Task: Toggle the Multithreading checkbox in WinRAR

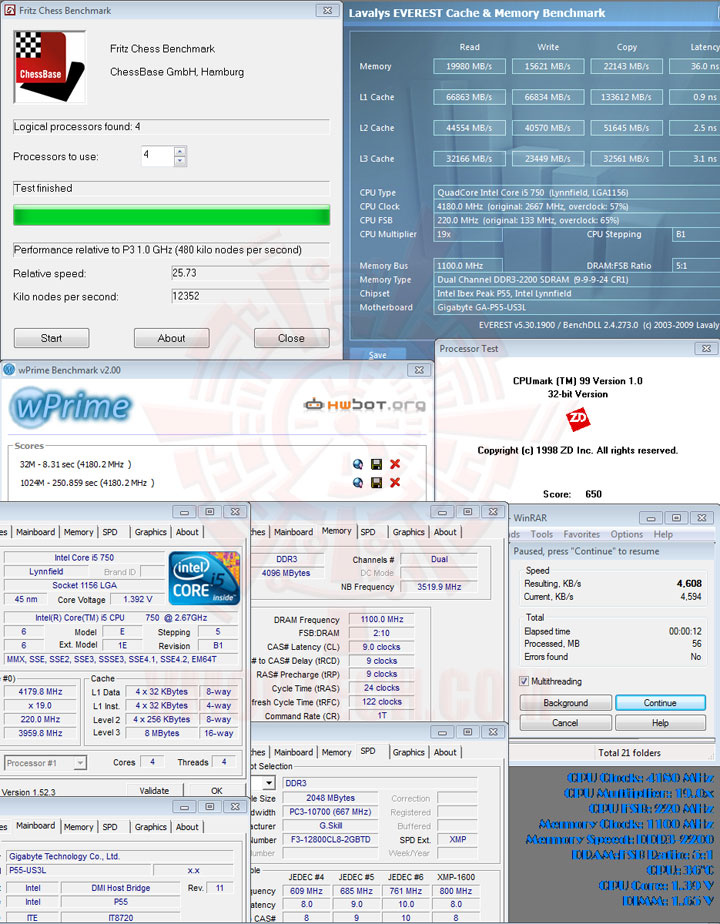Action: 524,681
